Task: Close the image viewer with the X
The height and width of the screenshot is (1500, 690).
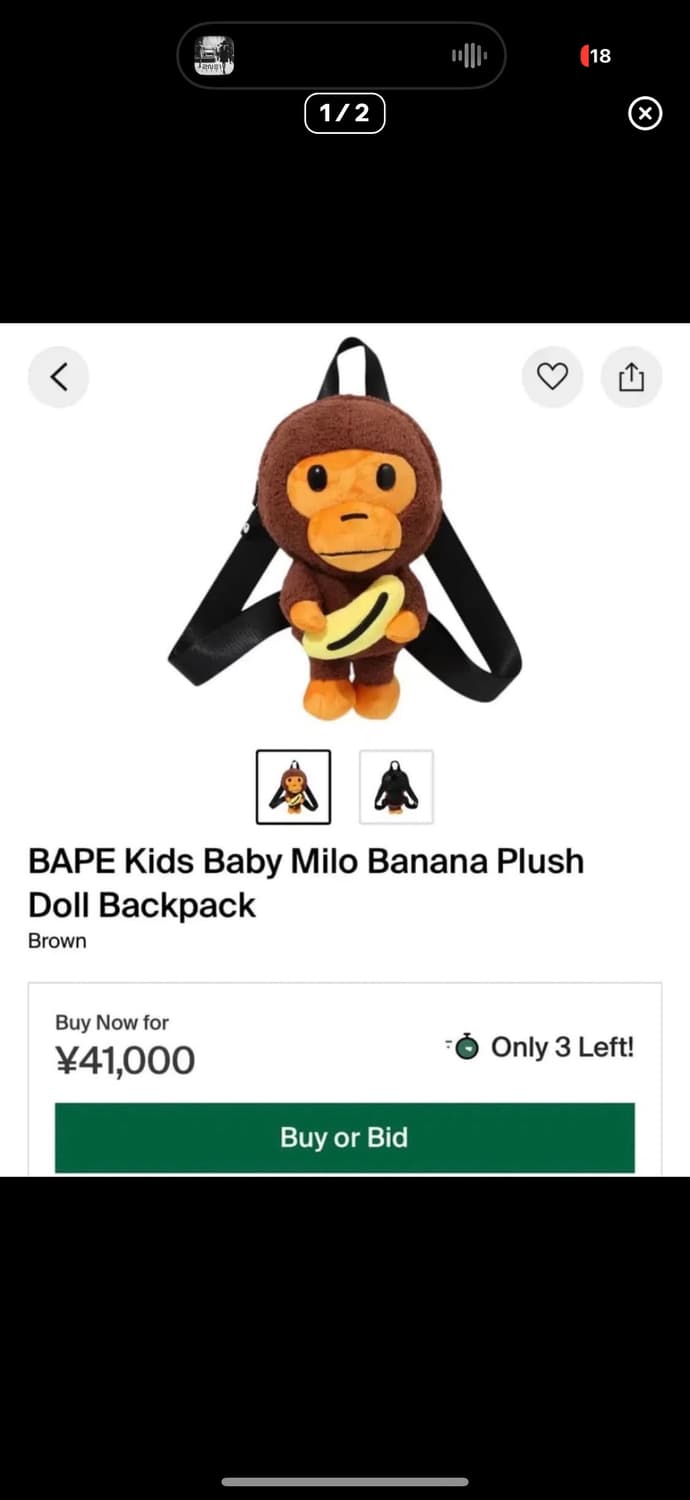Action: point(645,114)
